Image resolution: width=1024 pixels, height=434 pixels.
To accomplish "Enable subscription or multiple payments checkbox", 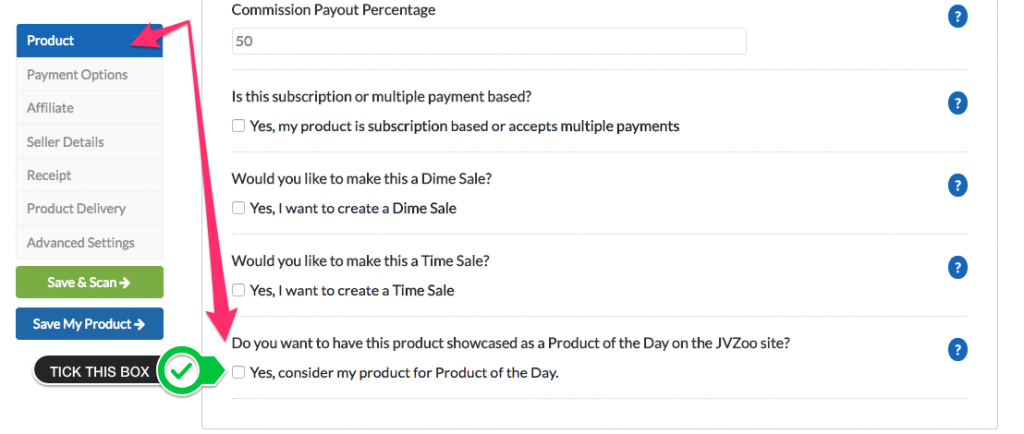I will [238, 125].
